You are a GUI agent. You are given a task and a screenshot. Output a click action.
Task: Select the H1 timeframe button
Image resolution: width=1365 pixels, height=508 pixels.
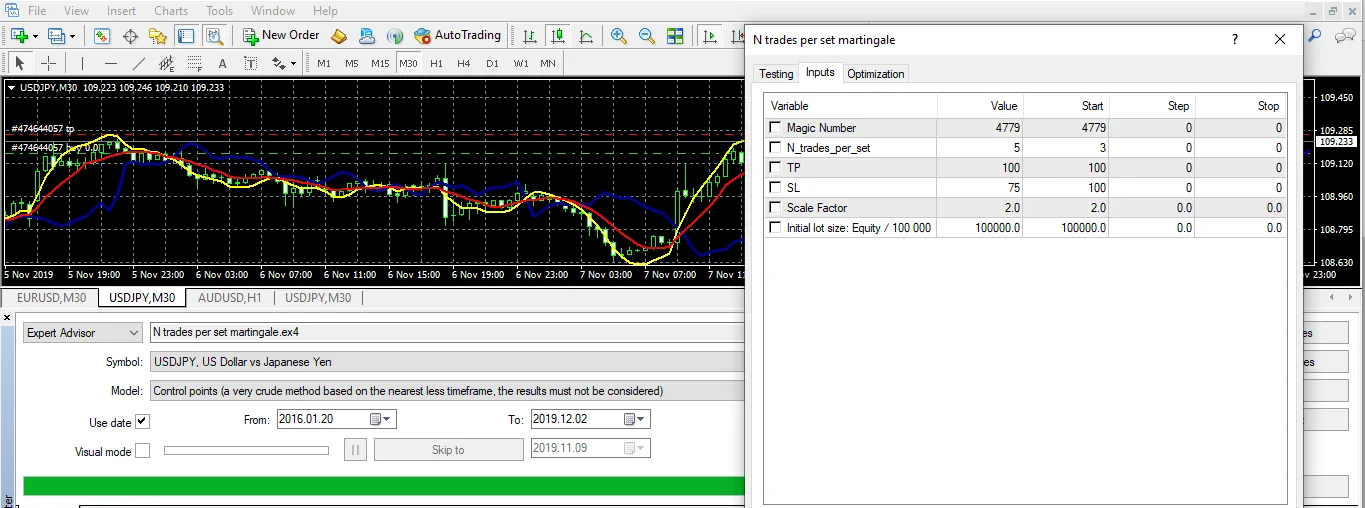(436, 64)
